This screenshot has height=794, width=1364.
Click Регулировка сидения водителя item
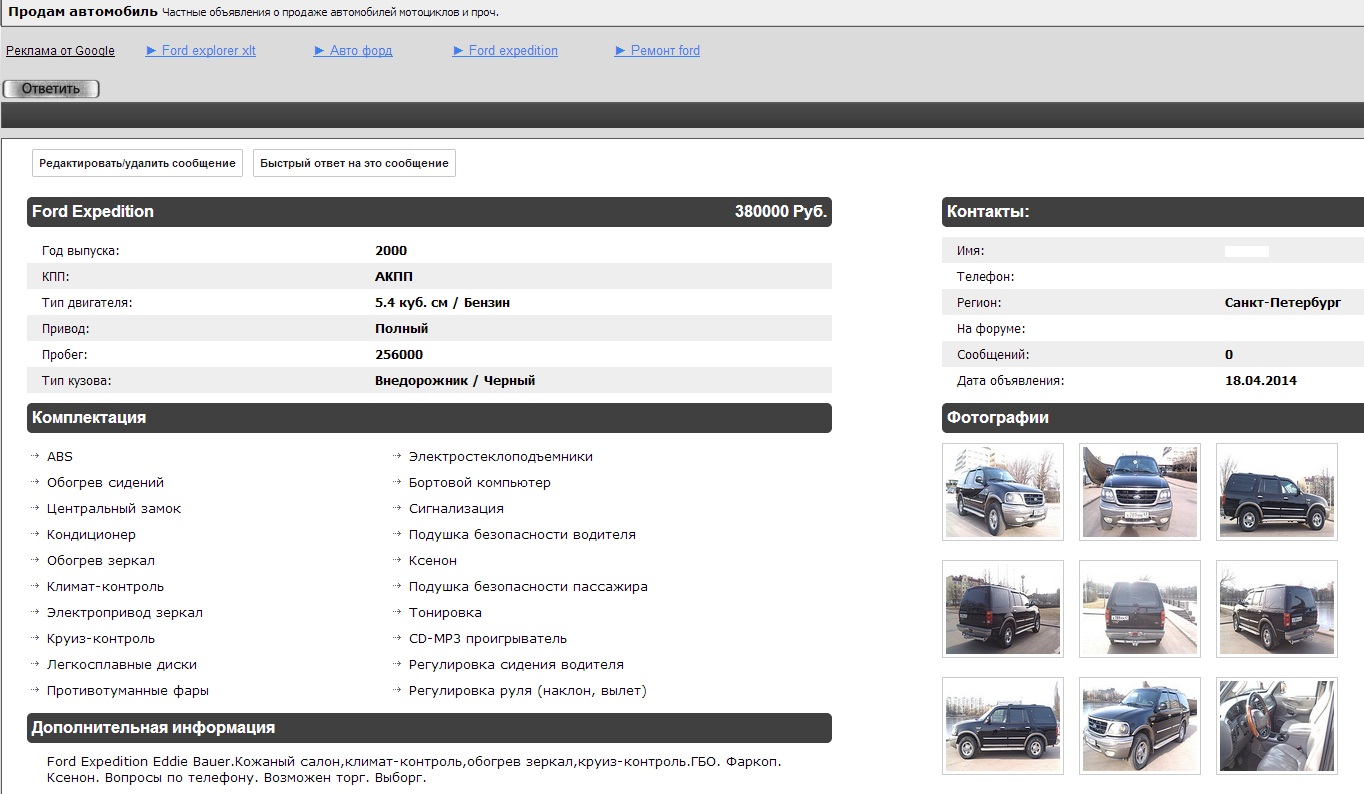tap(516, 665)
